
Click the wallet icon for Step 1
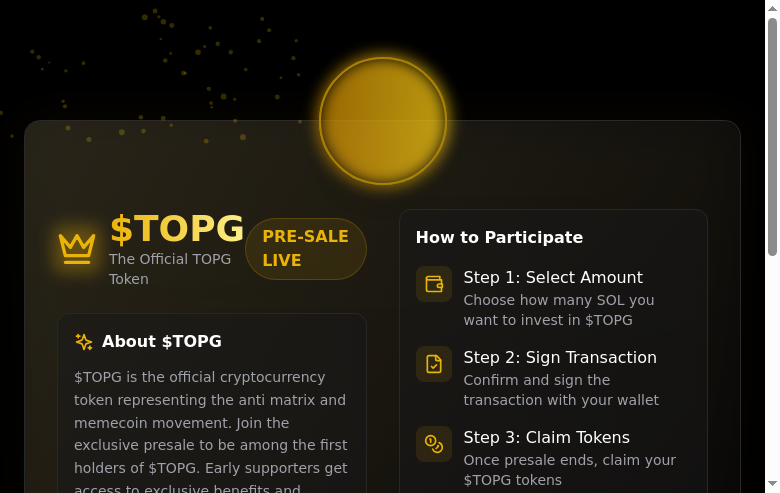pyautogui.click(x=434, y=284)
